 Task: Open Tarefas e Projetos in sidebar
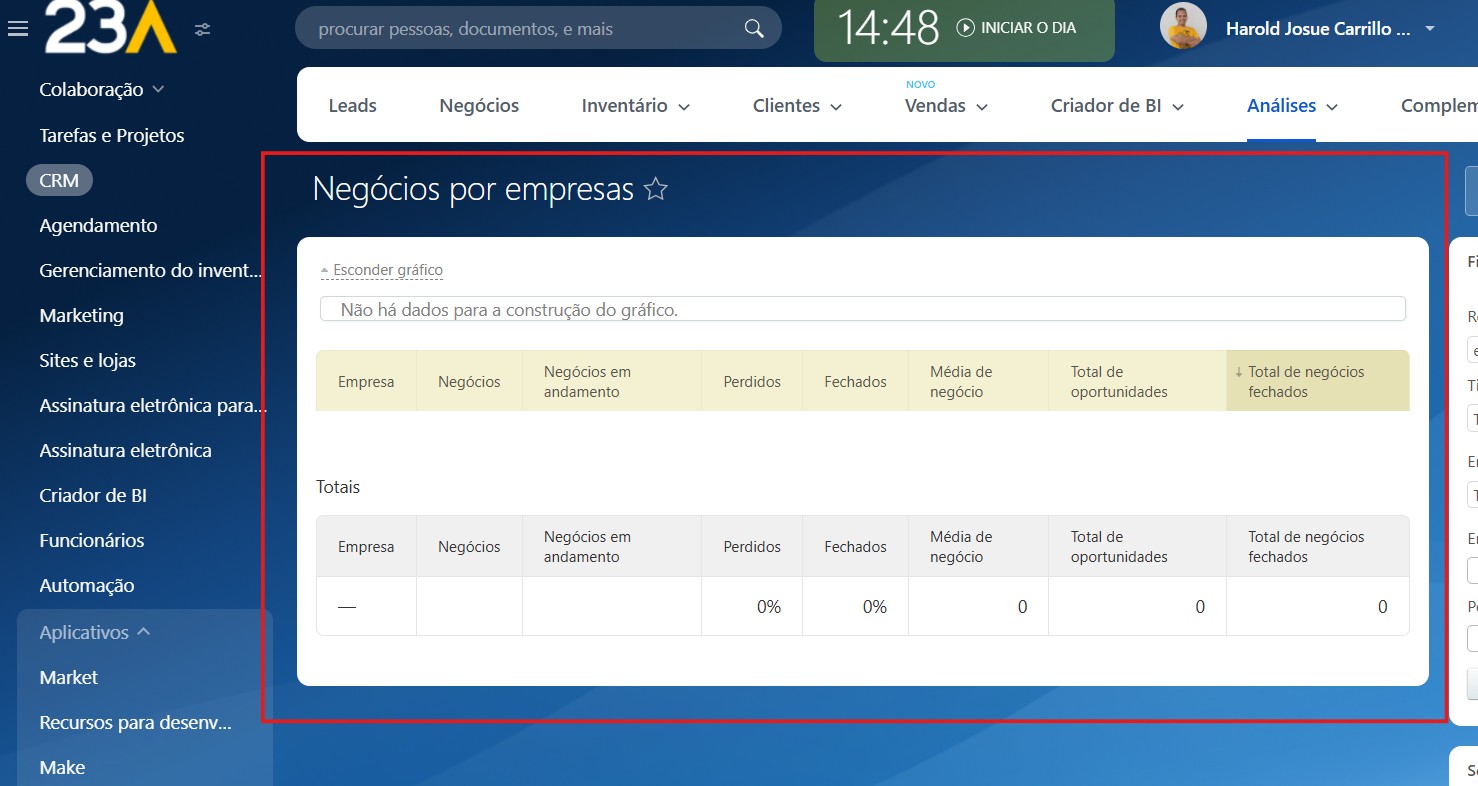(112, 135)
